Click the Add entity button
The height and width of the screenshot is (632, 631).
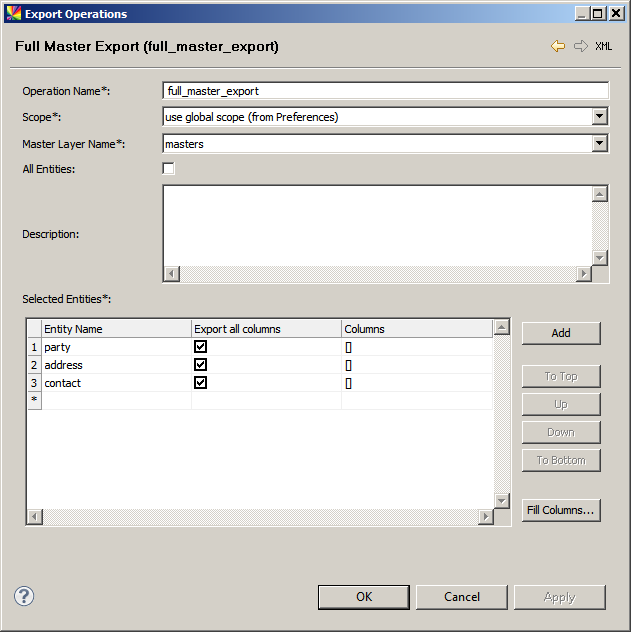(x=560, y=333)
